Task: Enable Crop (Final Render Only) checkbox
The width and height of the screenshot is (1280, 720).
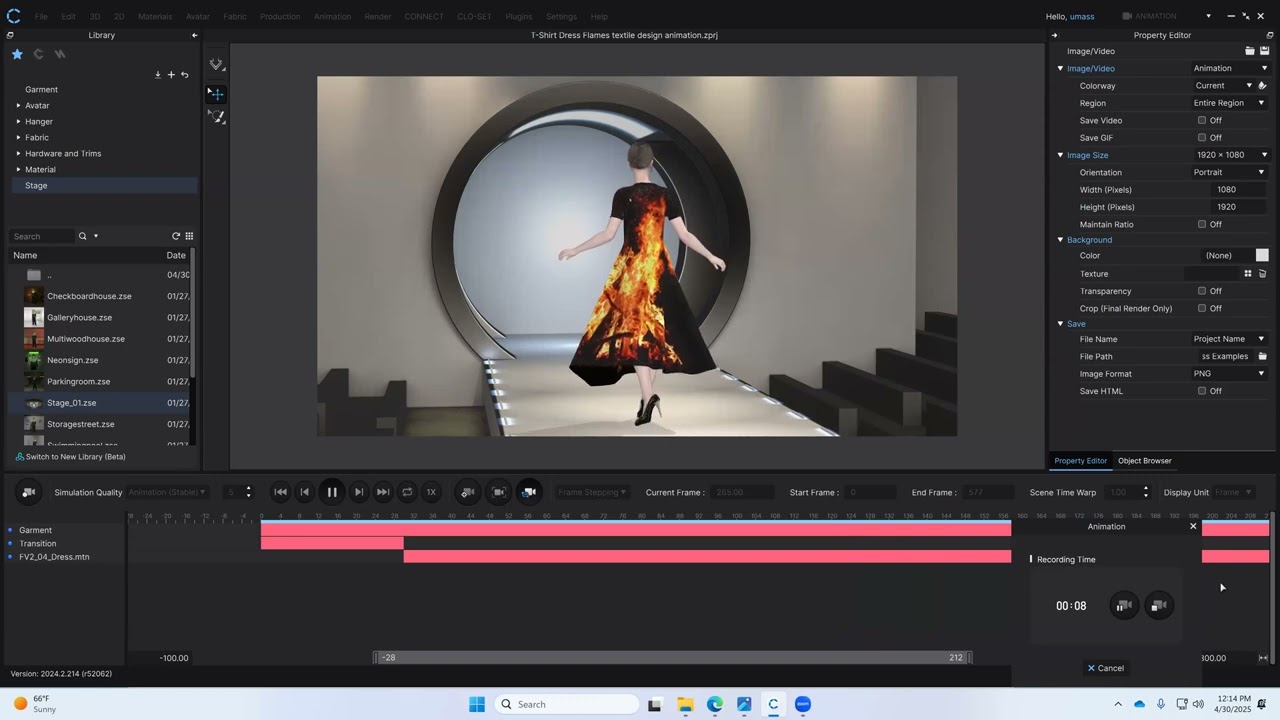Action: click(1202, 309)
